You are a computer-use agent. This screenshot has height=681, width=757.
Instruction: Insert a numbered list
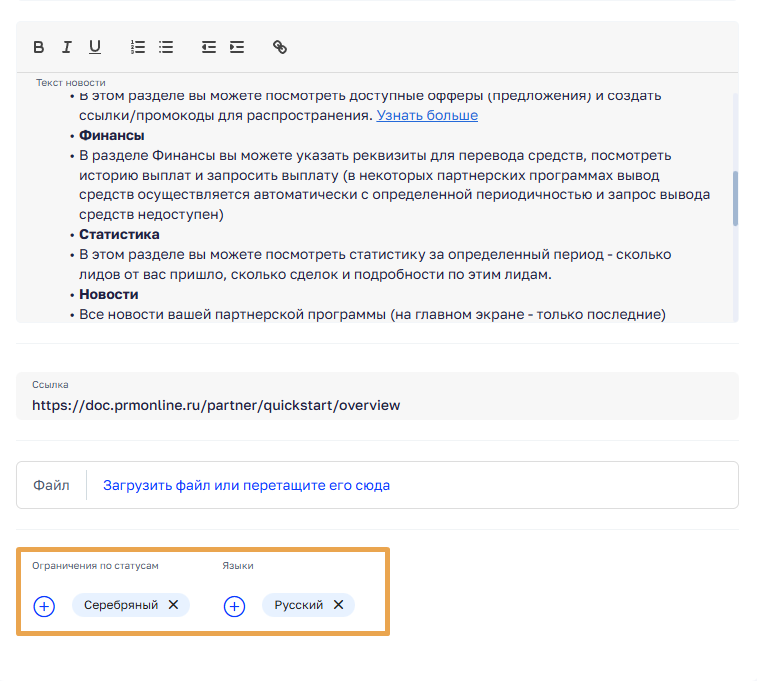(x=138, y=47)
